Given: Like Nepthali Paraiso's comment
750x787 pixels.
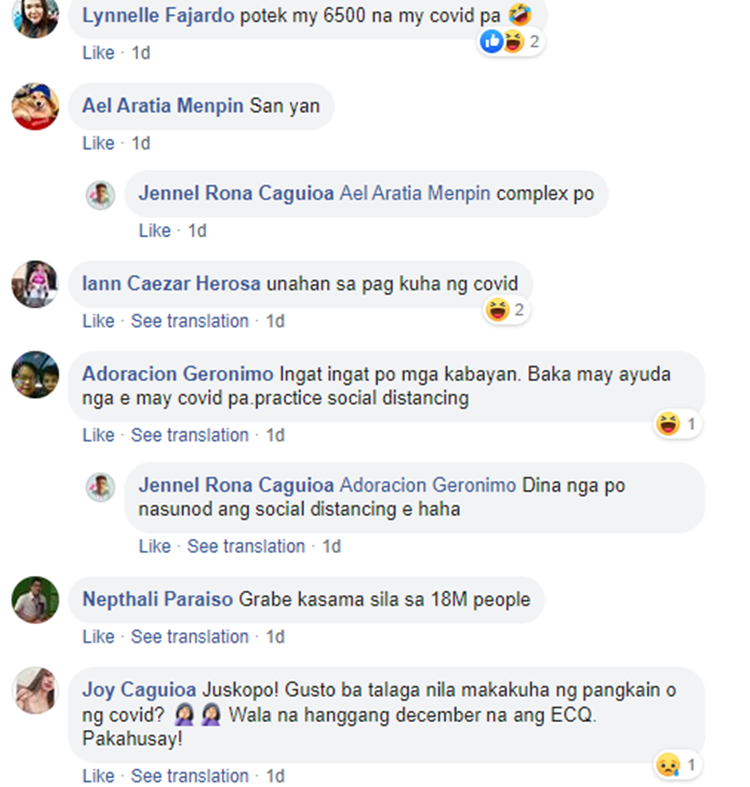Looking at the screenshot, I should [x=98, y=636].
